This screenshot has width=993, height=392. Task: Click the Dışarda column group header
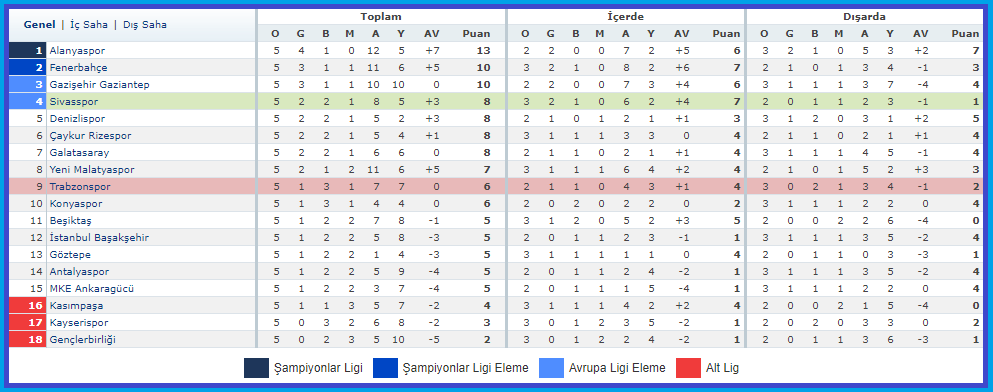pos(864,17)
